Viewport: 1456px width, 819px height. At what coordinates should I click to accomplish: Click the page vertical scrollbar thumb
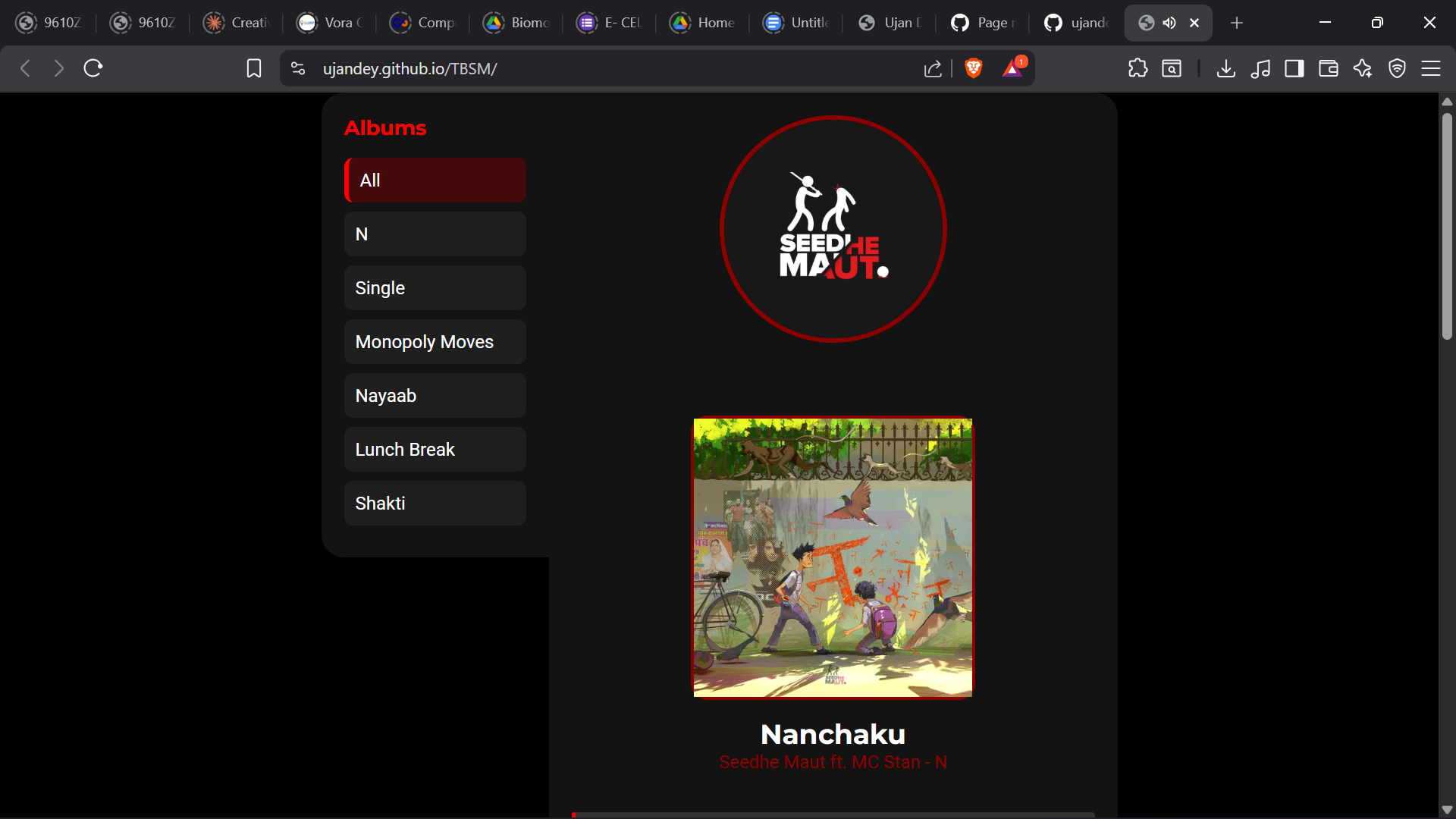(x=1447, y=225)
